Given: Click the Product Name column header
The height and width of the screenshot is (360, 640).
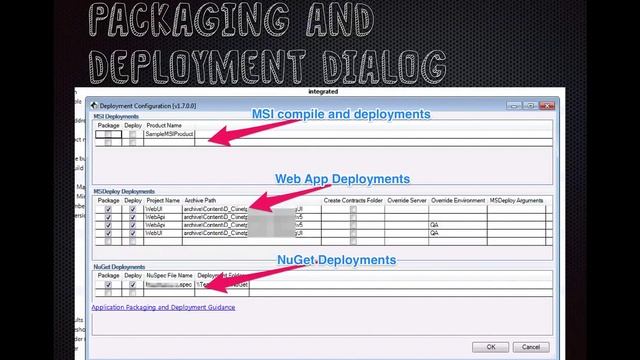Looking at the screenshot, I should point(164,125).
